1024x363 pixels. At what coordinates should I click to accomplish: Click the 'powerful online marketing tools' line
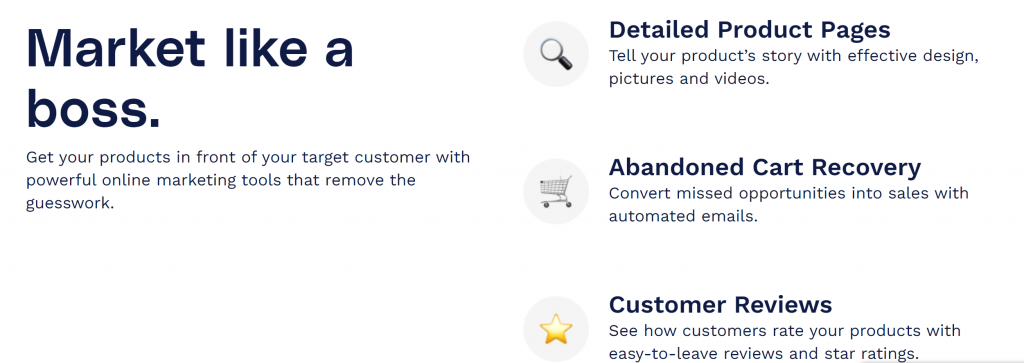tap(221, 180)
